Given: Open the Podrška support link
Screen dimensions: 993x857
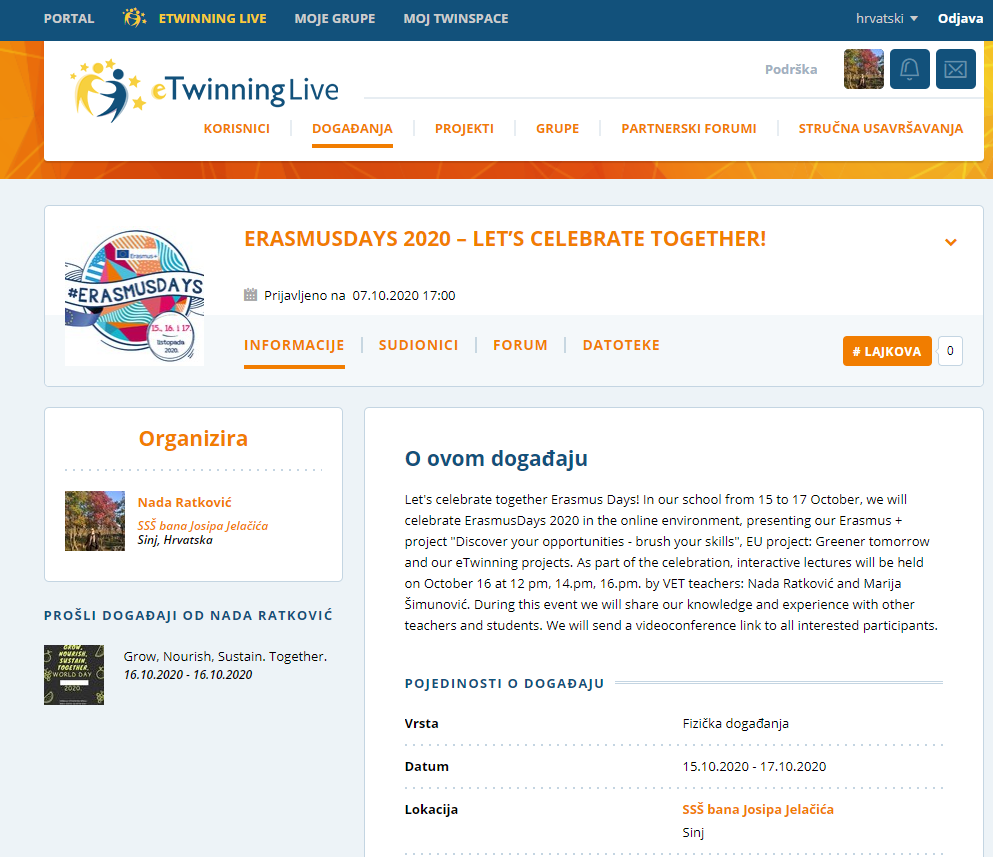Looking at the screenshot, I should click(x=791, y=69).
